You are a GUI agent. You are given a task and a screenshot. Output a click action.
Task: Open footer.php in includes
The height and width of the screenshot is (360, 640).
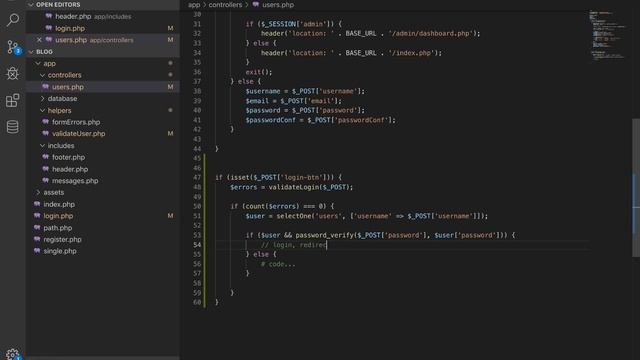[x=103, y=157]
